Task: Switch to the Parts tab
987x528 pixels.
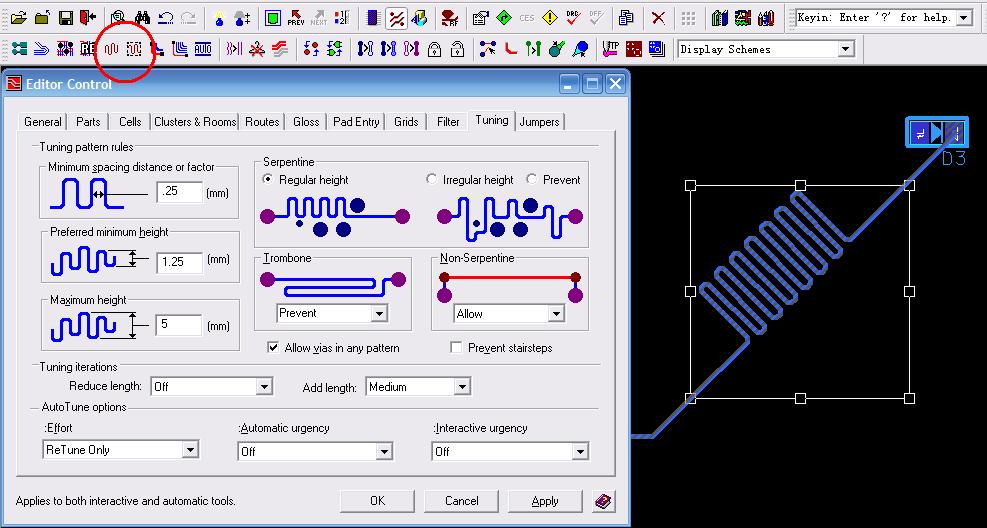Action: [88, 122]
